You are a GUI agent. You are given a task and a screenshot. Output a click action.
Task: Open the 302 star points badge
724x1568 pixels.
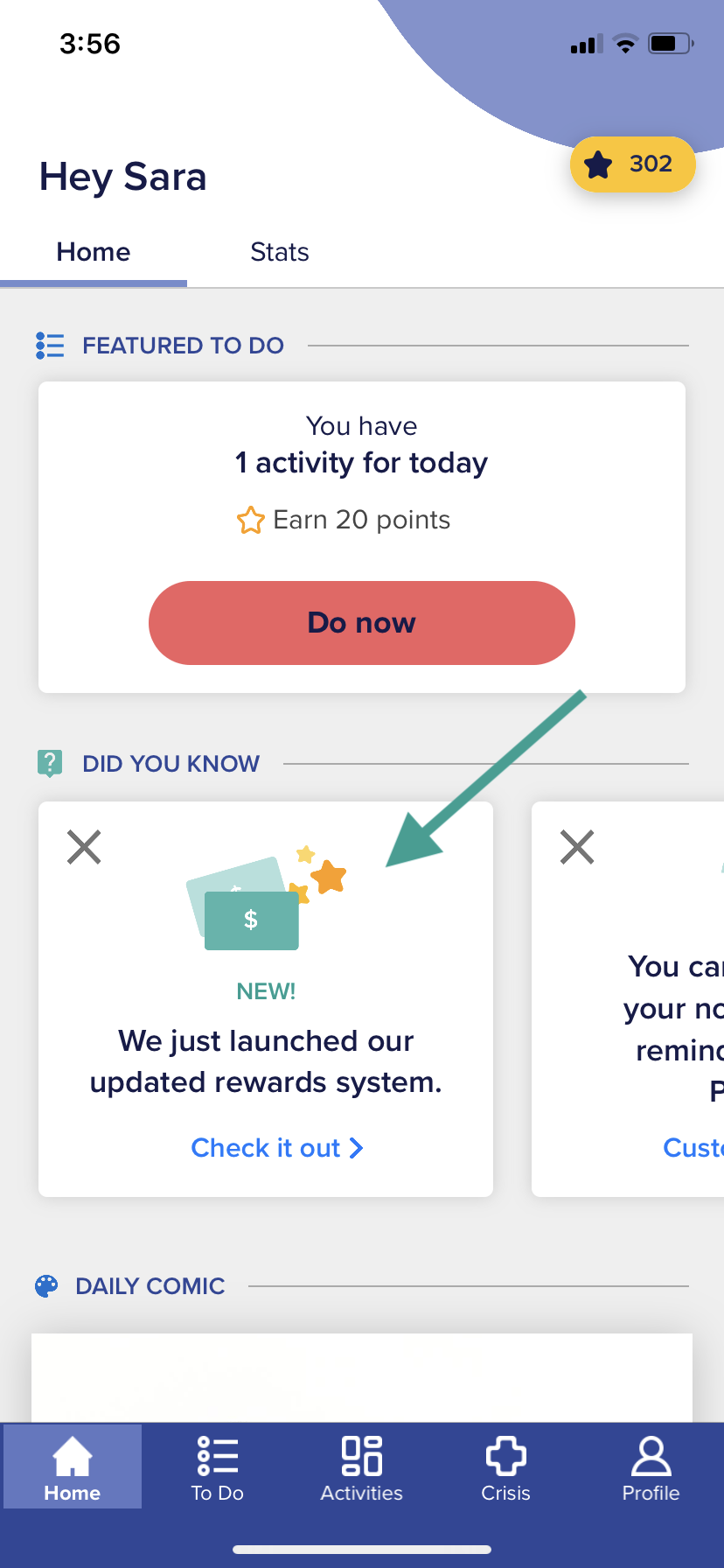pos(632,164)
